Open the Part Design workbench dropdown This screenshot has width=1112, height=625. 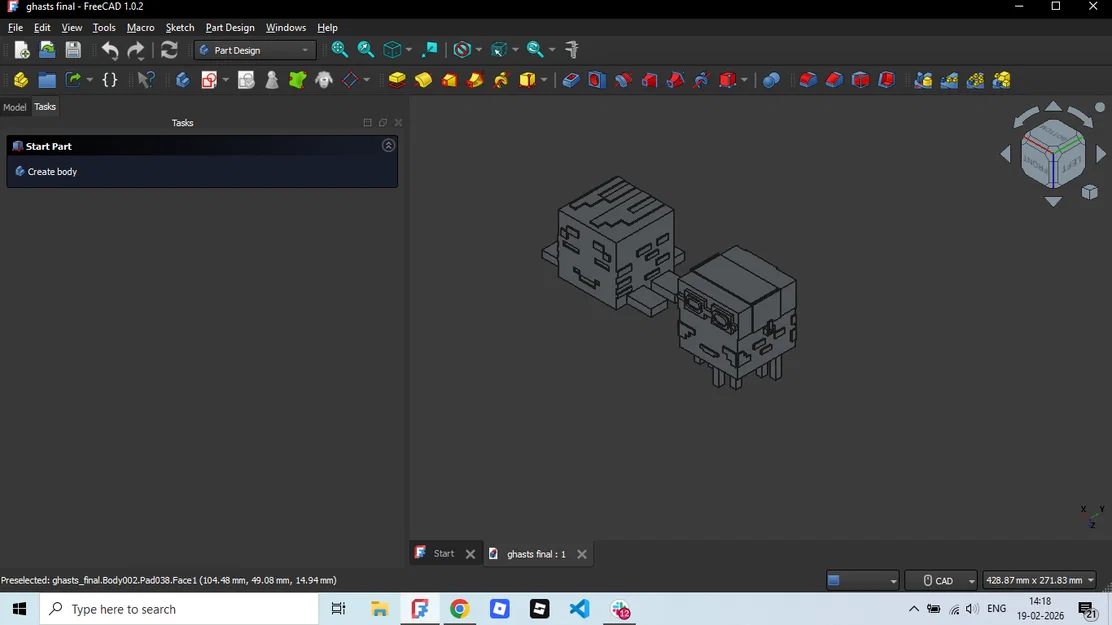pyautogui.click(x=255, y=50)
